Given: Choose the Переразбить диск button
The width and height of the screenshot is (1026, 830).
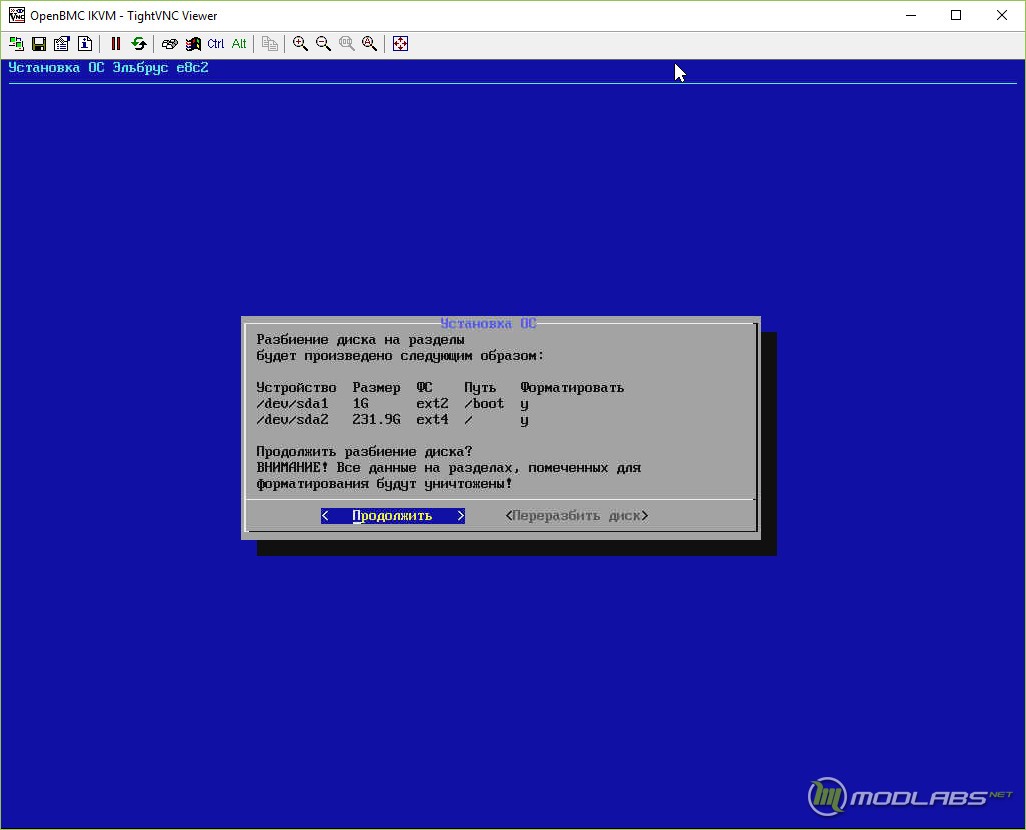Looking at the screenshot, I should [576, 516].
